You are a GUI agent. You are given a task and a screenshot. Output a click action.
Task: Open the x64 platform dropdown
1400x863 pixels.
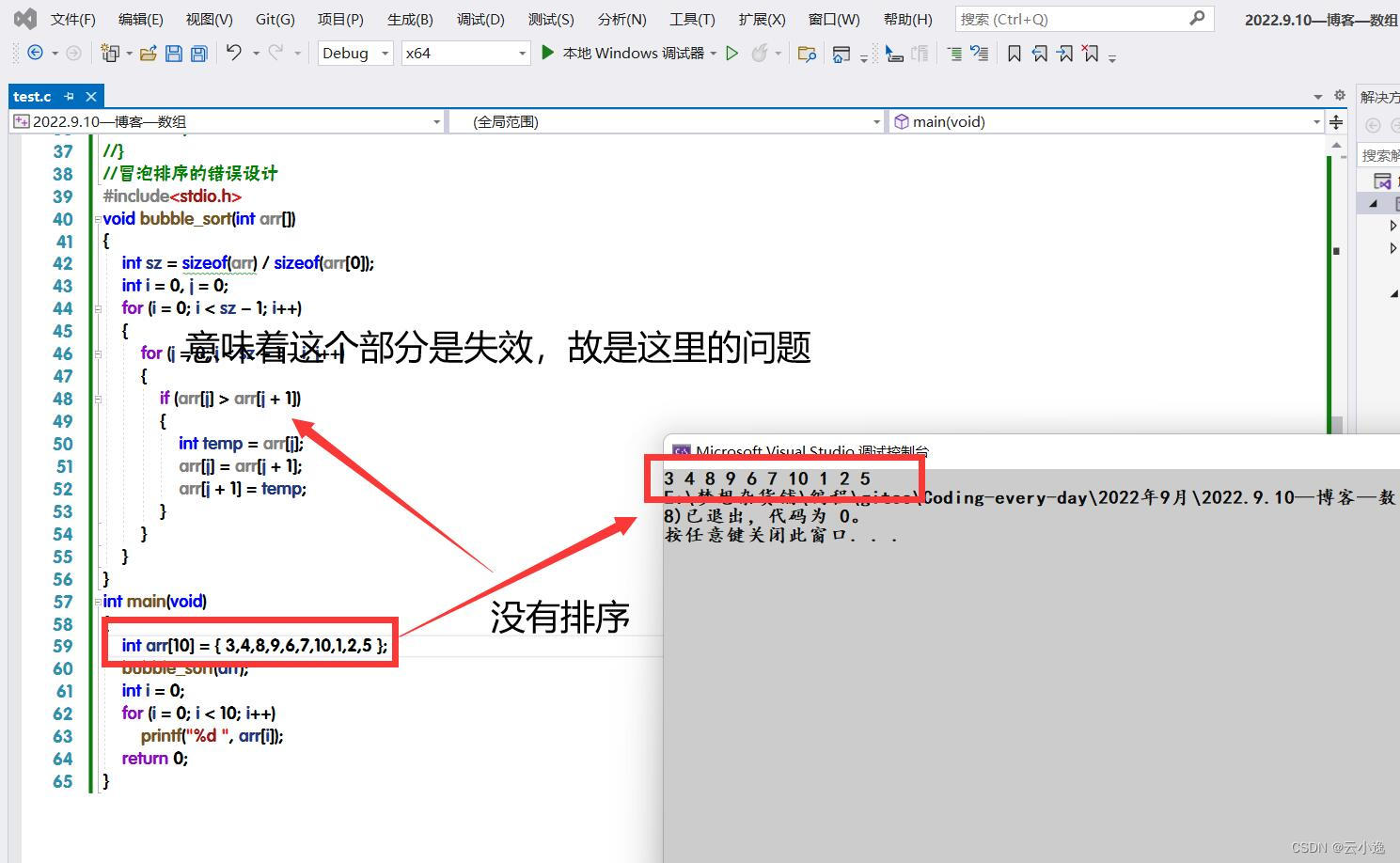(466, 54)
